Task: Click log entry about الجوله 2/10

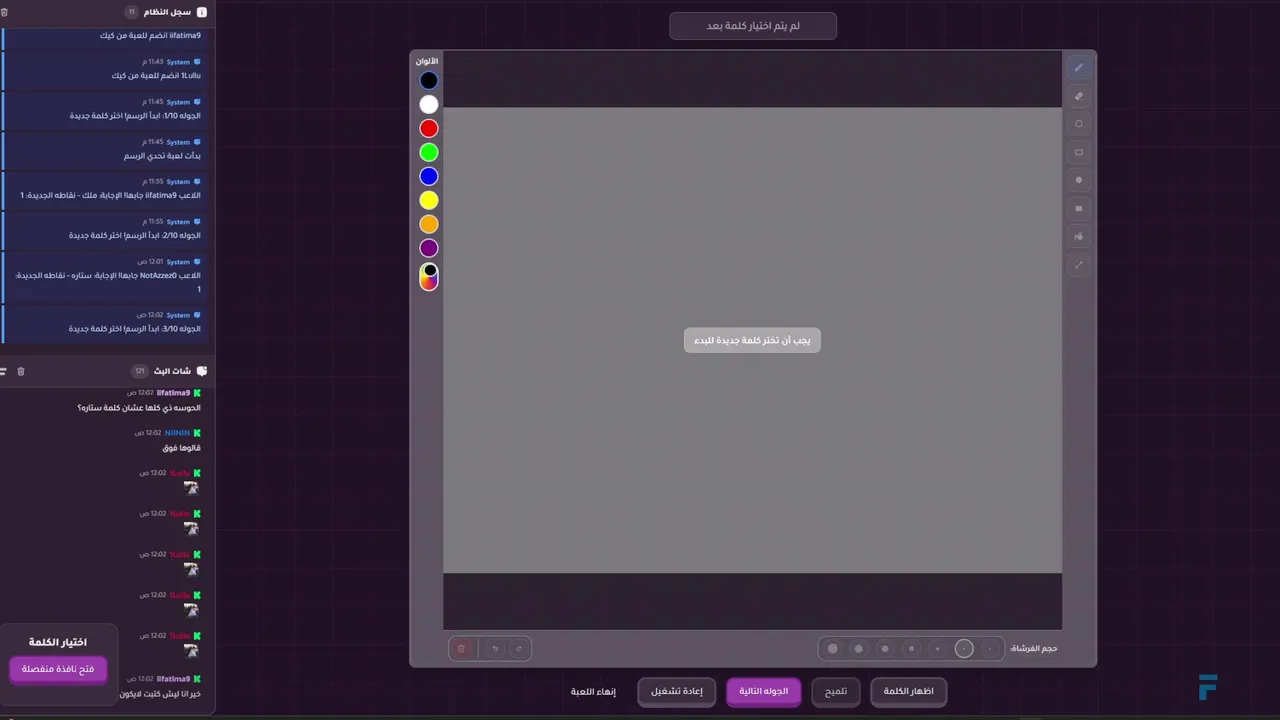Action: (106, 229)
